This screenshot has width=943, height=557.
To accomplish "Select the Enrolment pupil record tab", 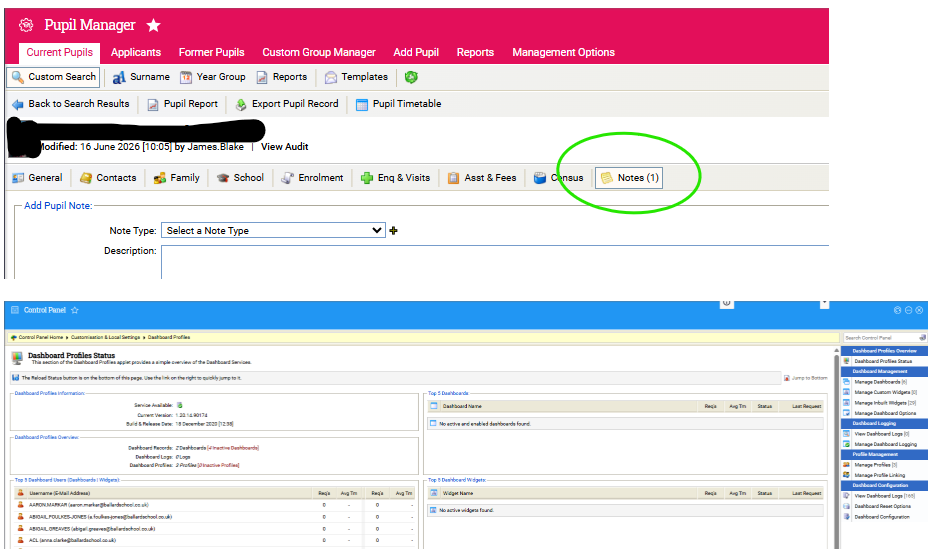I will tap(313, 178).
